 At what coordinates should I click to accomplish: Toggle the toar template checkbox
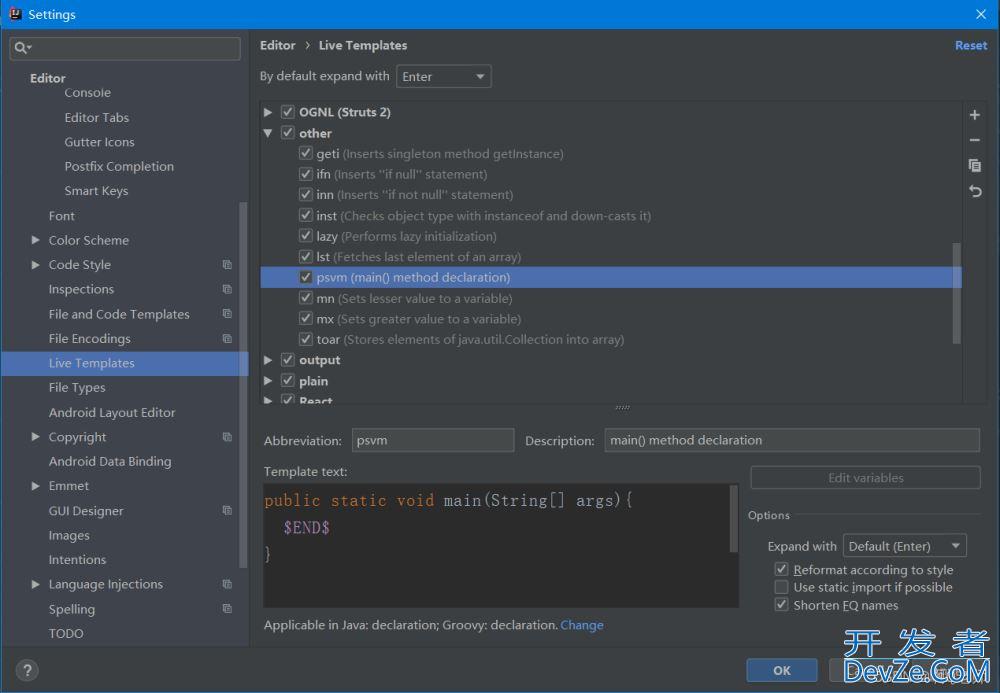(305, 339)
